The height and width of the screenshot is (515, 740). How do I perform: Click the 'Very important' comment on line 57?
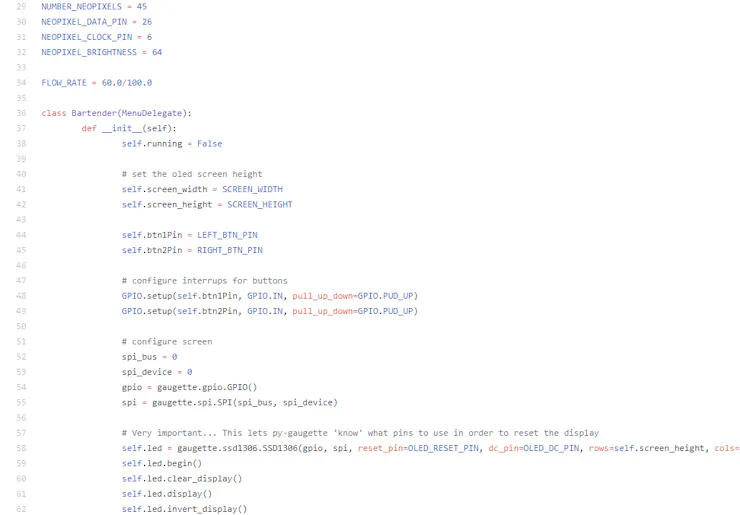(361, 433)
